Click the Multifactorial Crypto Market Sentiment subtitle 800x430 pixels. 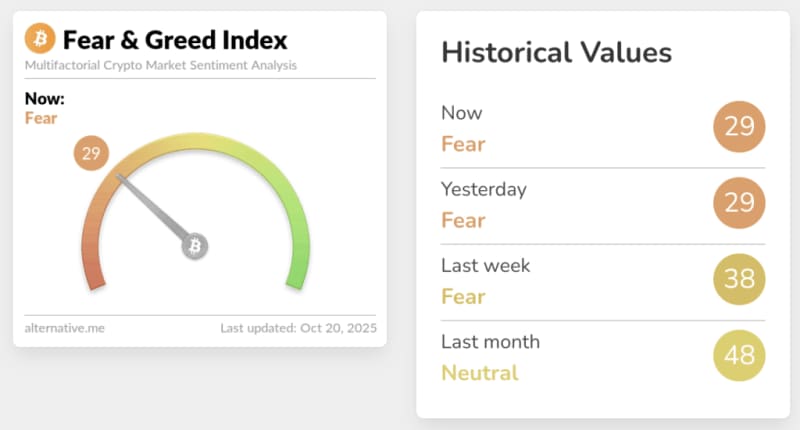pyautogui.click(x=161, y=66)
